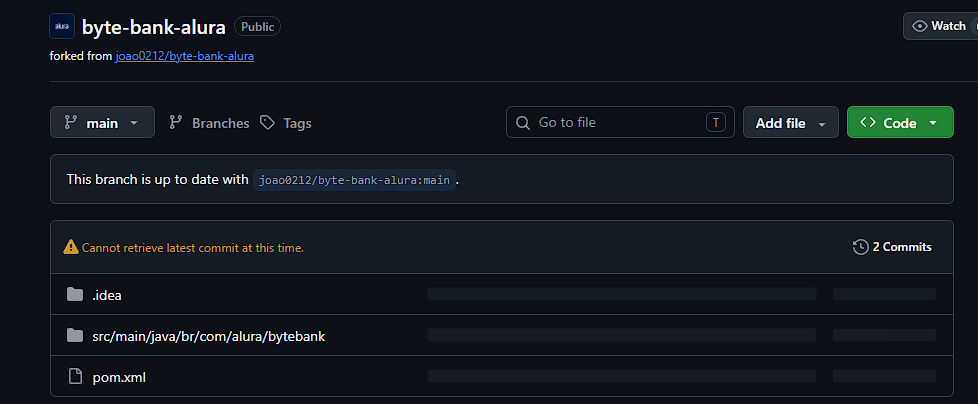The image size is (978, 404).
Task: Focus the Go to file search field
Action: (x=620, y=122)
